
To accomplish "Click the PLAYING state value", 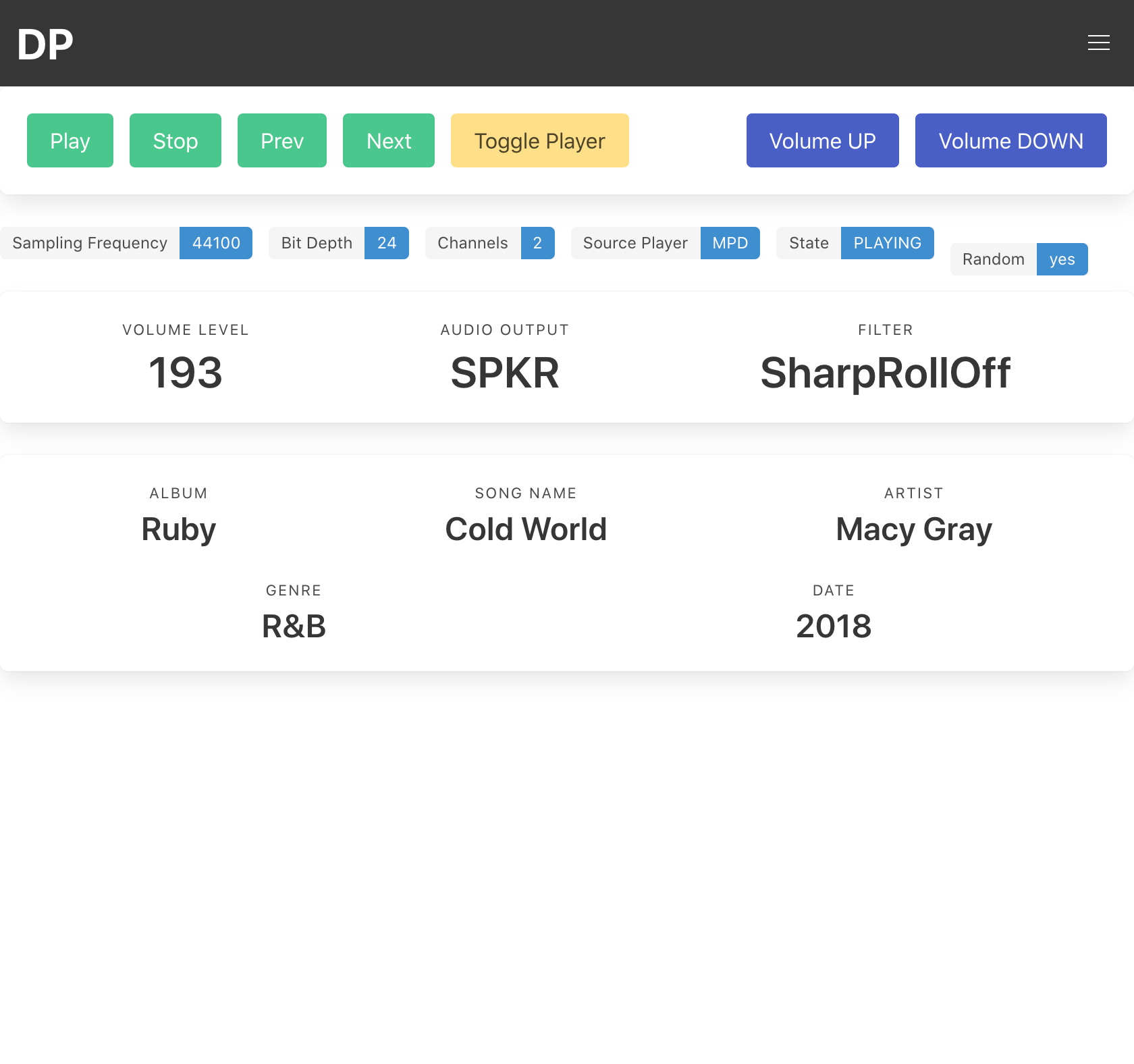I will click(888, 243).
